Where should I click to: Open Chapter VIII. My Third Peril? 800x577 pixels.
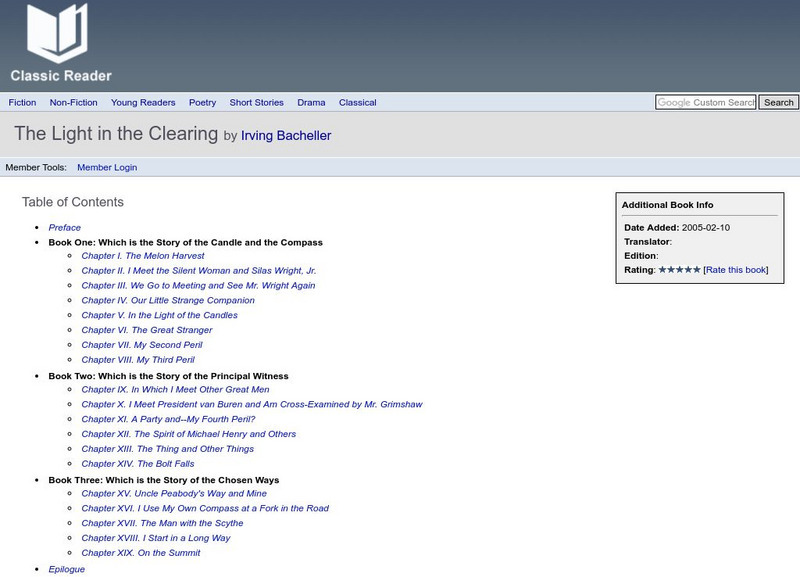tap(138, 359)
